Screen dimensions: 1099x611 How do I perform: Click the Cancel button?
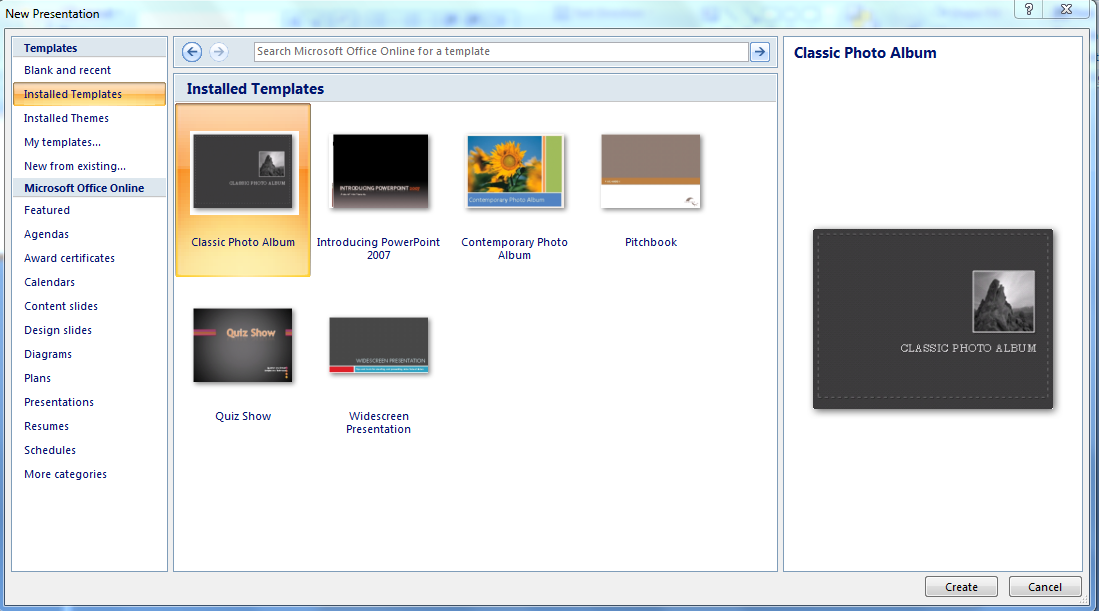[x=1044, y=586]
